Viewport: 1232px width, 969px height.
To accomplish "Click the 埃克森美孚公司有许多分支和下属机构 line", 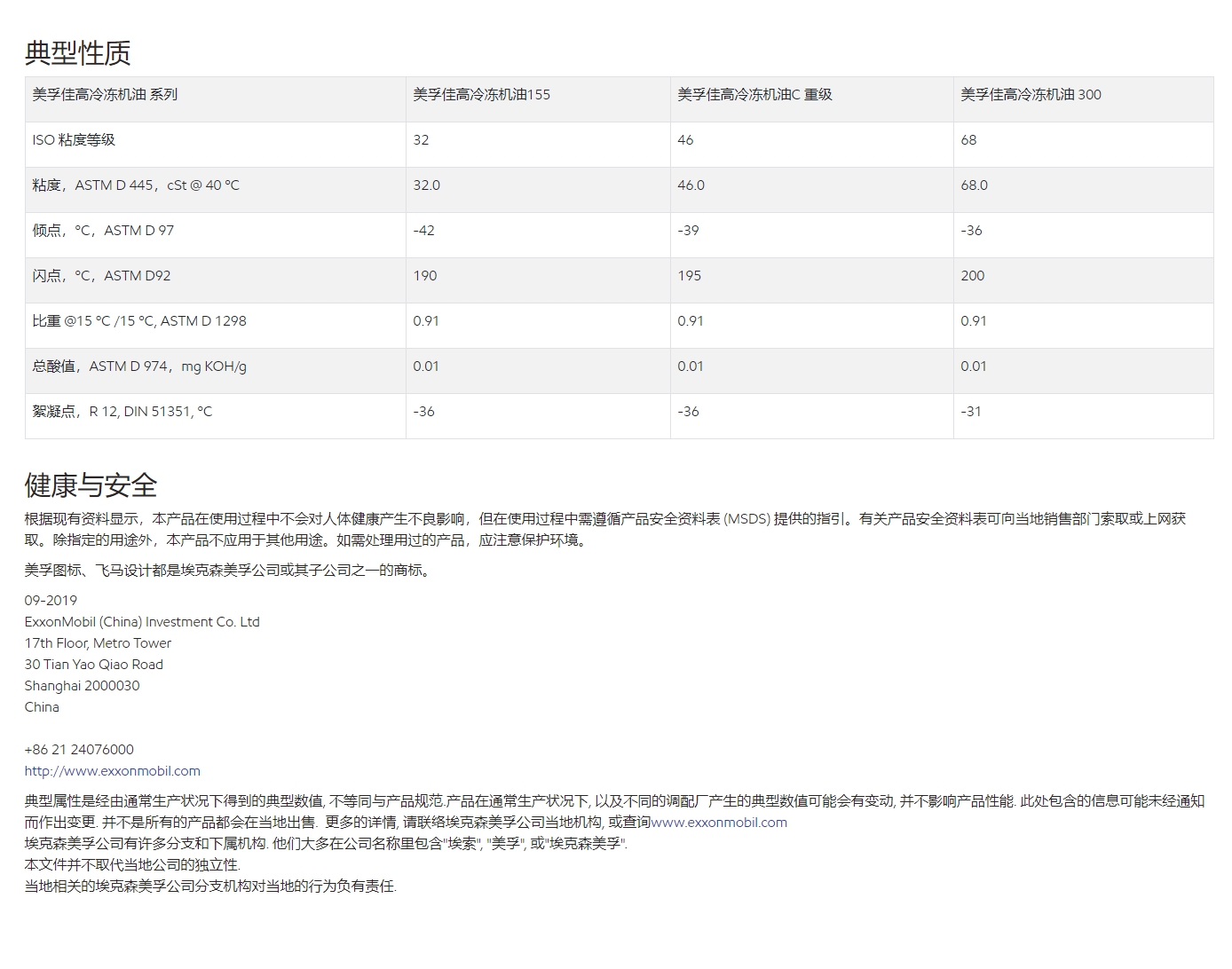I will coord(326,844).
